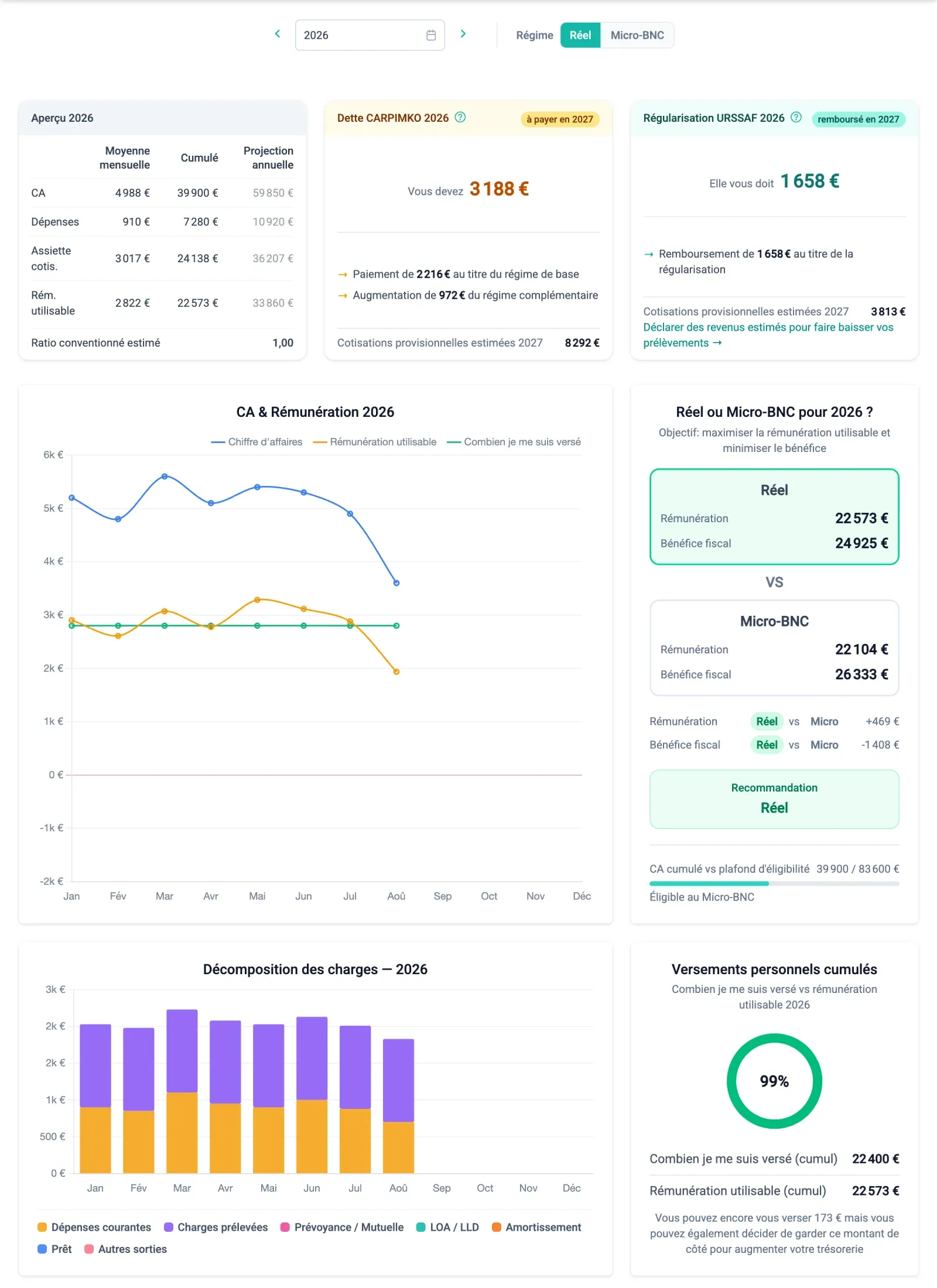The image size is (937, 1288).
Task: Toggle the Combien je me suis versé legend series
Action: pos(514,442)
